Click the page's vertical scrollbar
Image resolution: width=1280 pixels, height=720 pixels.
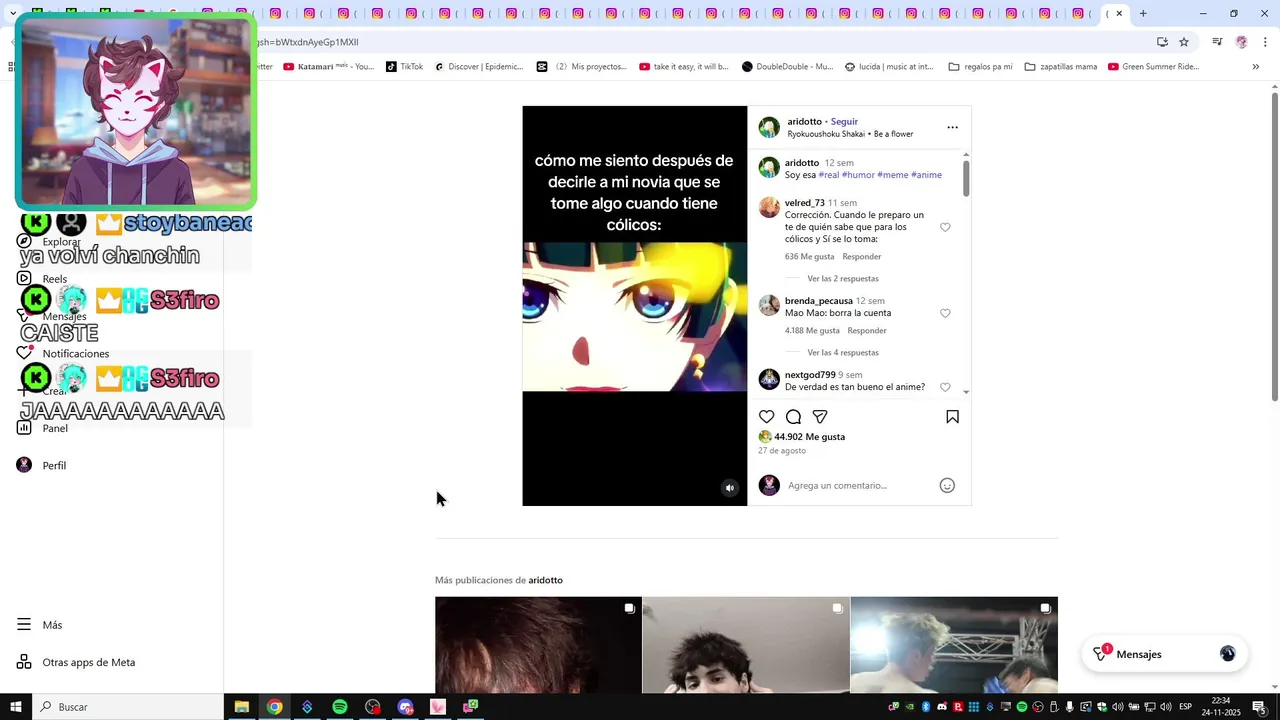point(1274,245)
